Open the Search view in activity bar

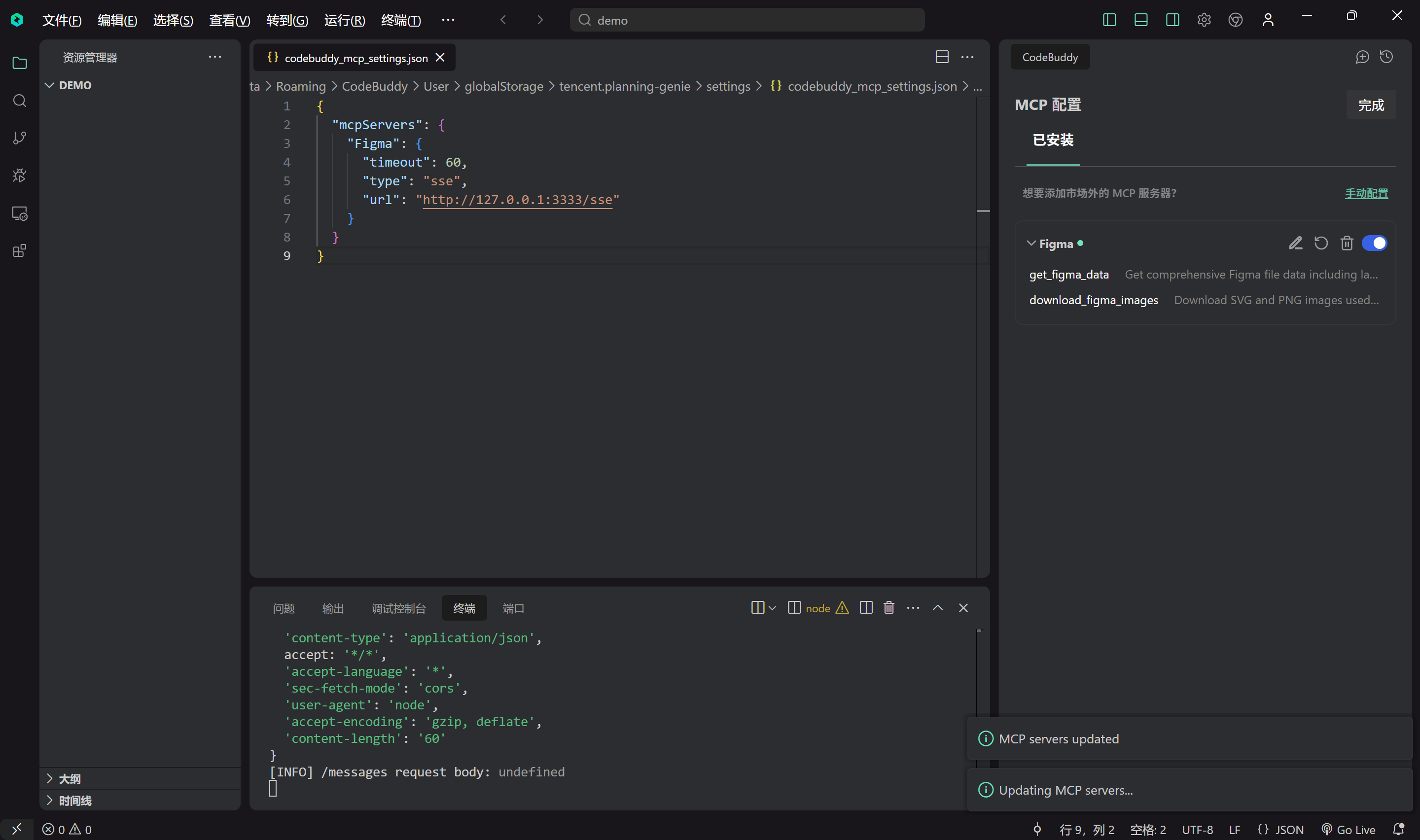19,101
